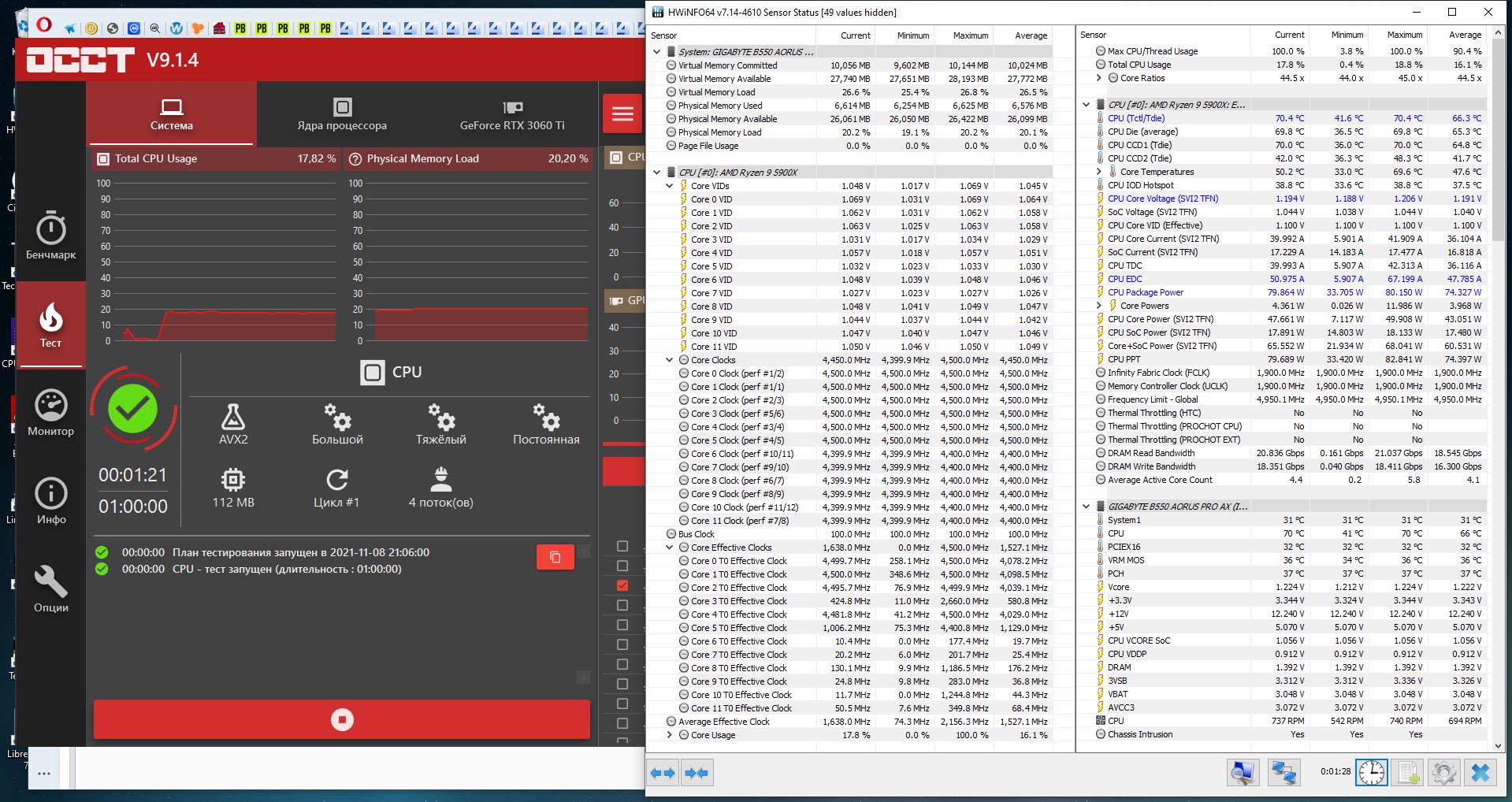Switch to the Ядра процессора tab
This screenshot has height=802, width=1512.
(x=342, y=113)
